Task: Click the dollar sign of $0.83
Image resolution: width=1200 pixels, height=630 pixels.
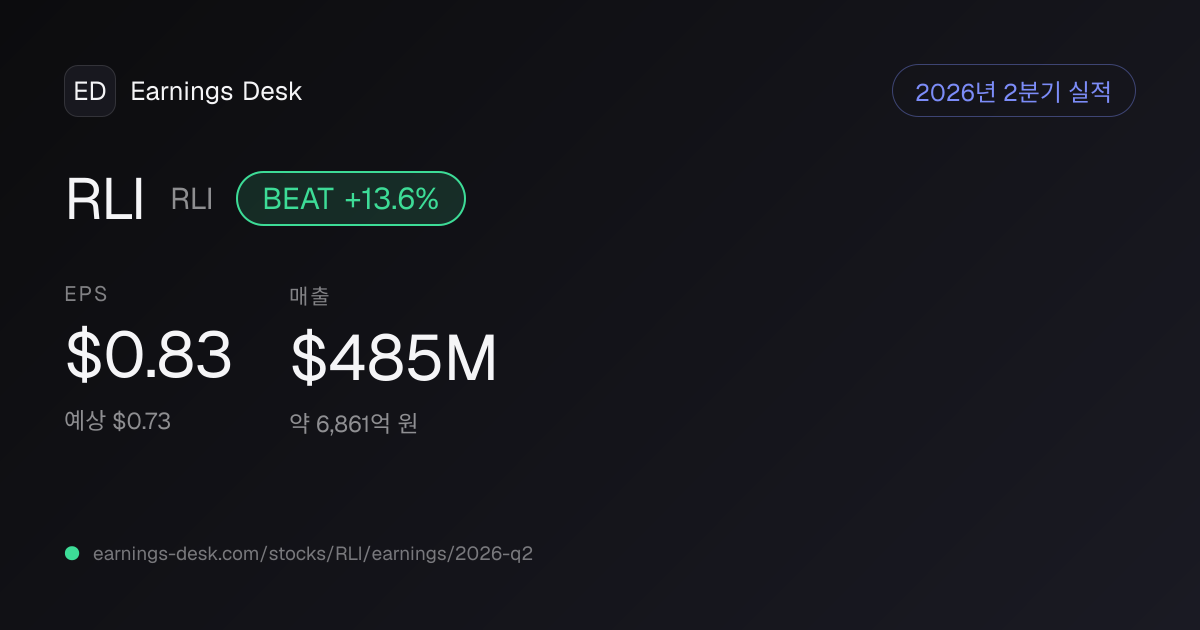Action: 82,356
